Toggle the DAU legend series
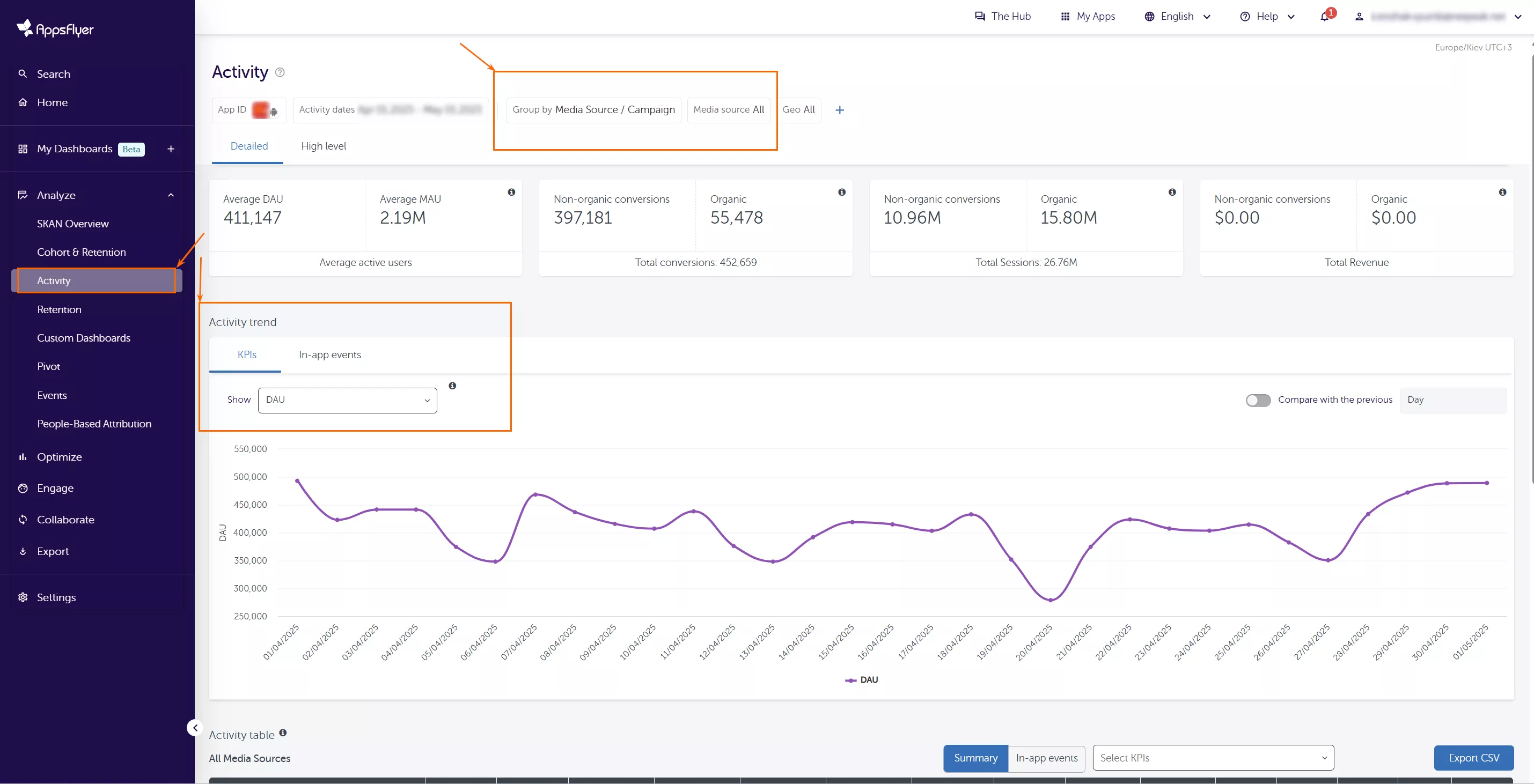 coord(862,680)
